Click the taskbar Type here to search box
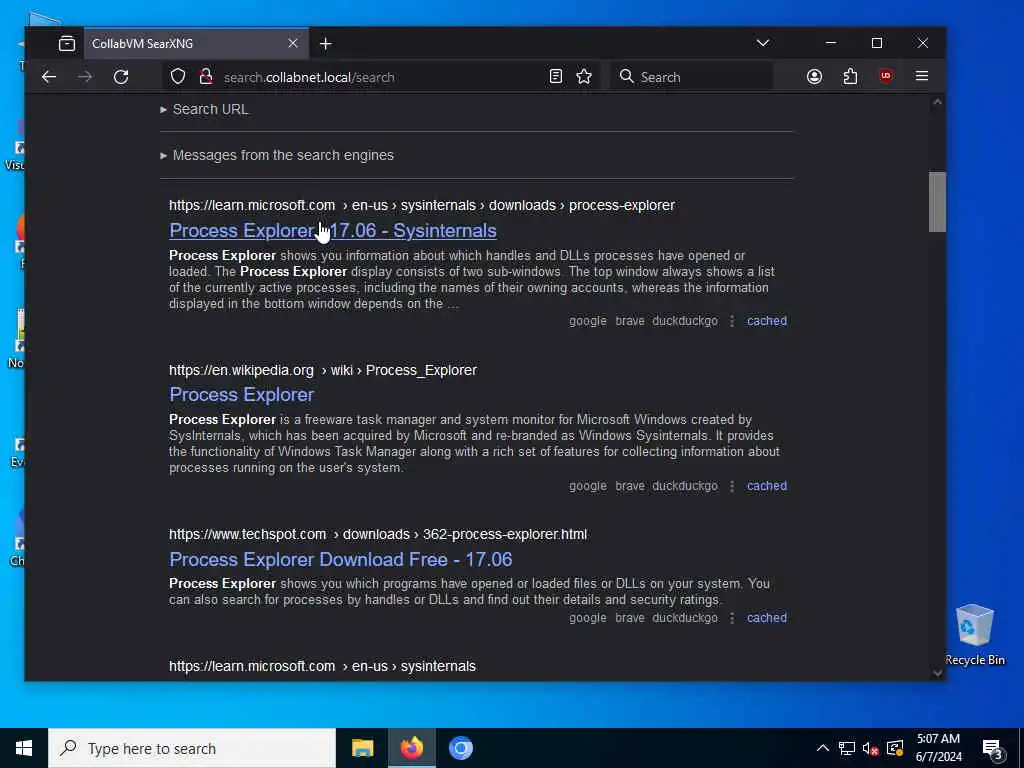The image size is (1024, 768). pyautogui.click(x=192, y=748)
